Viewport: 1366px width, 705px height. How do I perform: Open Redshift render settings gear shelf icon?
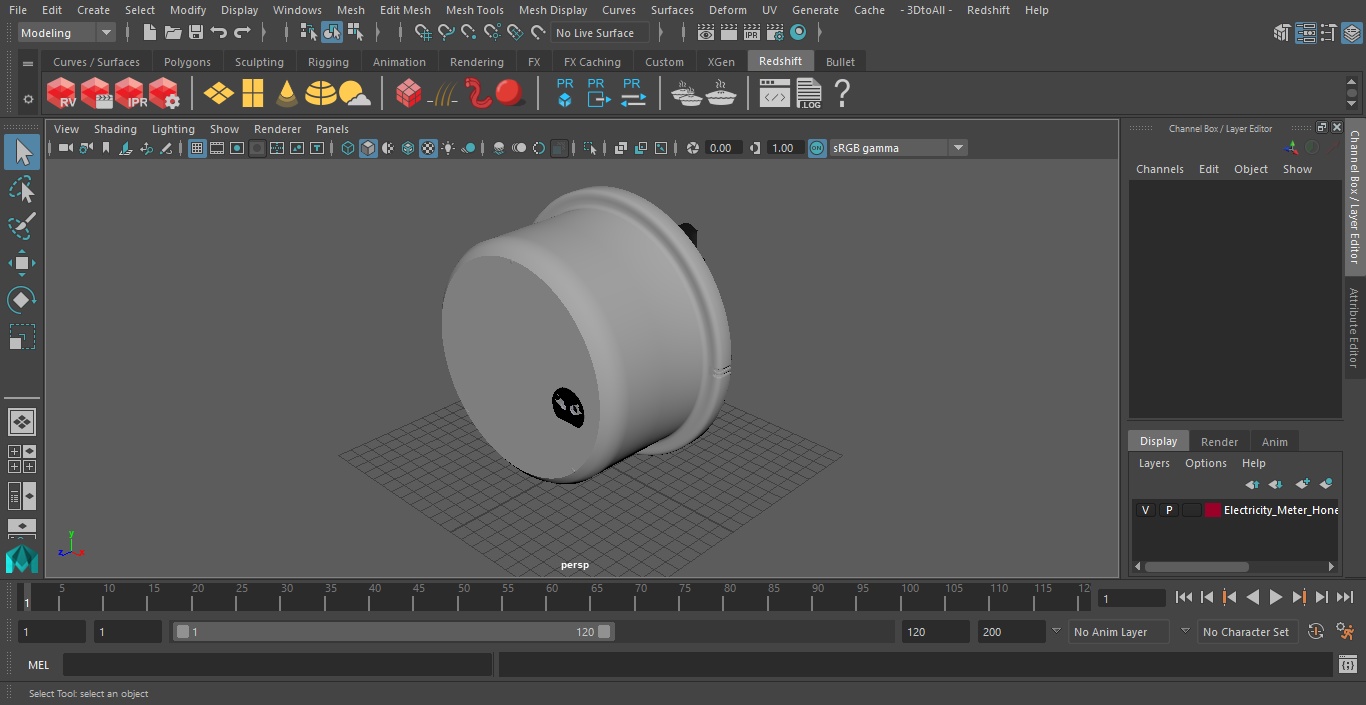tap(164, 94)
